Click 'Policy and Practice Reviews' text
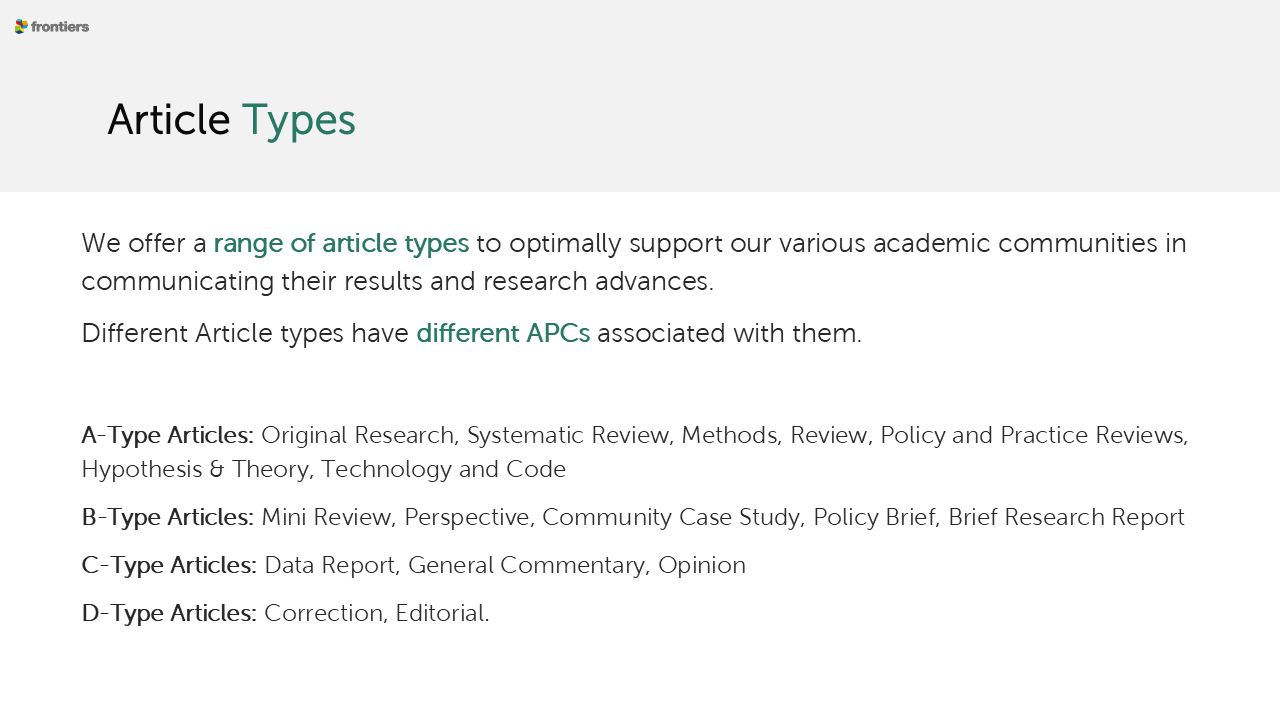The height and width of the screenshot is (720, 1280). coord(1032,435)
